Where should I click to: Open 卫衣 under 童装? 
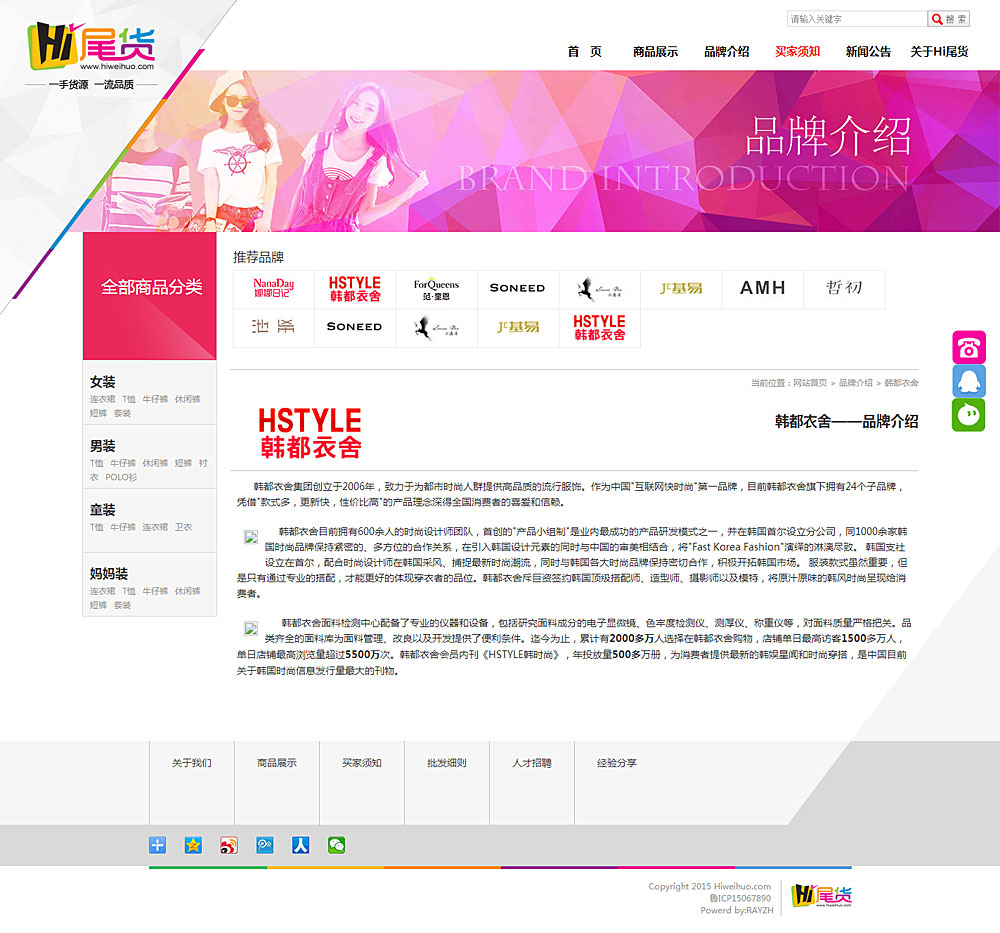point(184,527)
